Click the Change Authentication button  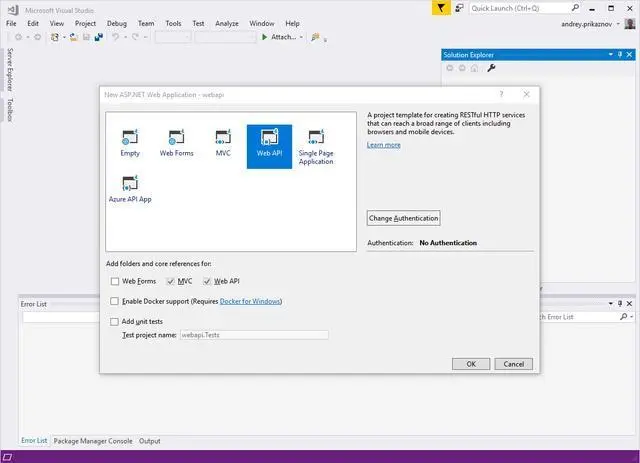pyautogui.click(x=403, y=218)
